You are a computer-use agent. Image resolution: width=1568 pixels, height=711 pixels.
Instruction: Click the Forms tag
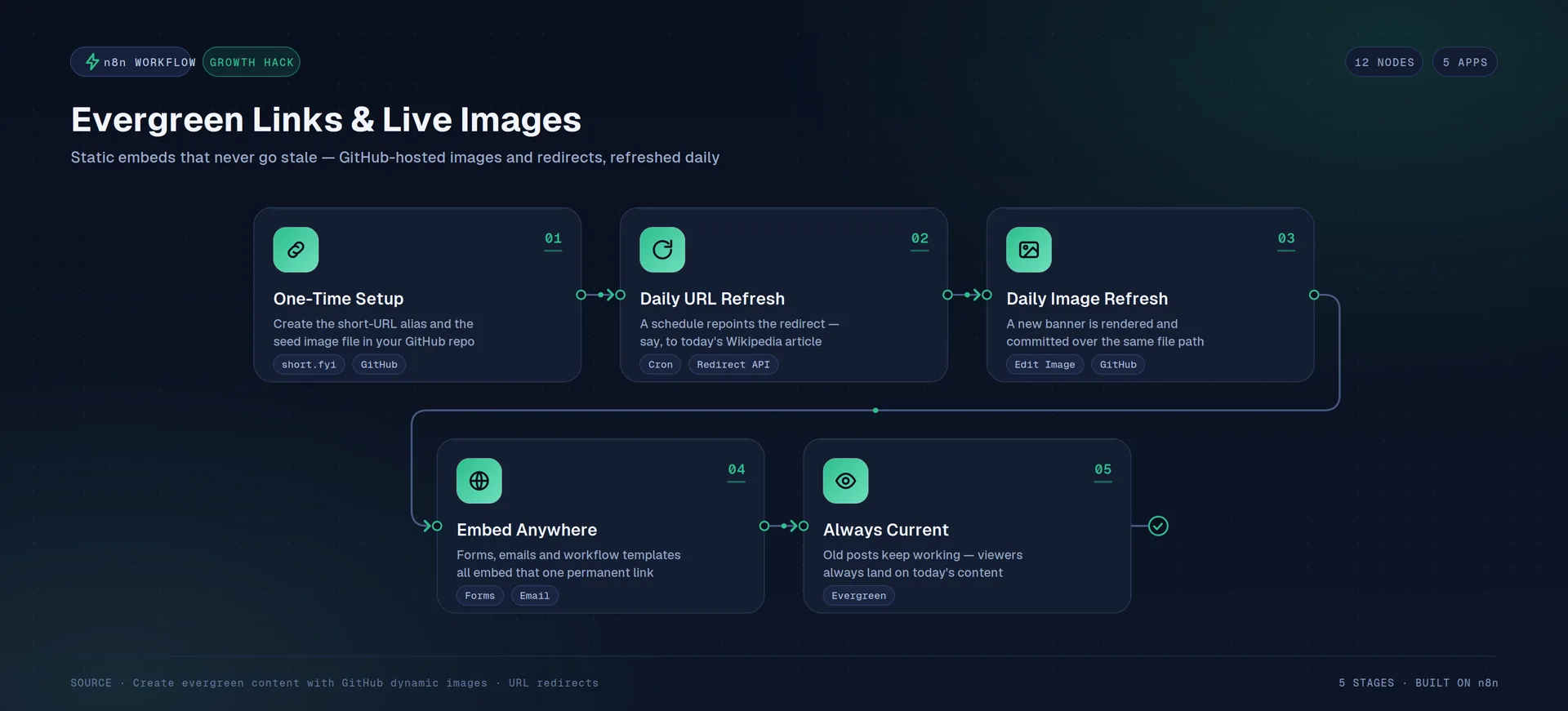click(x=480, y=596)
